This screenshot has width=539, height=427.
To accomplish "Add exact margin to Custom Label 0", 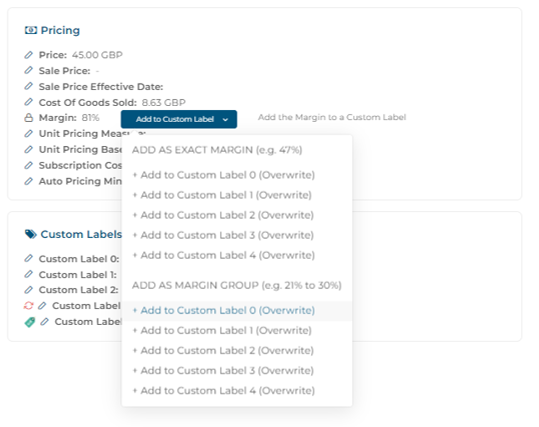I will (x=224, y=175).
